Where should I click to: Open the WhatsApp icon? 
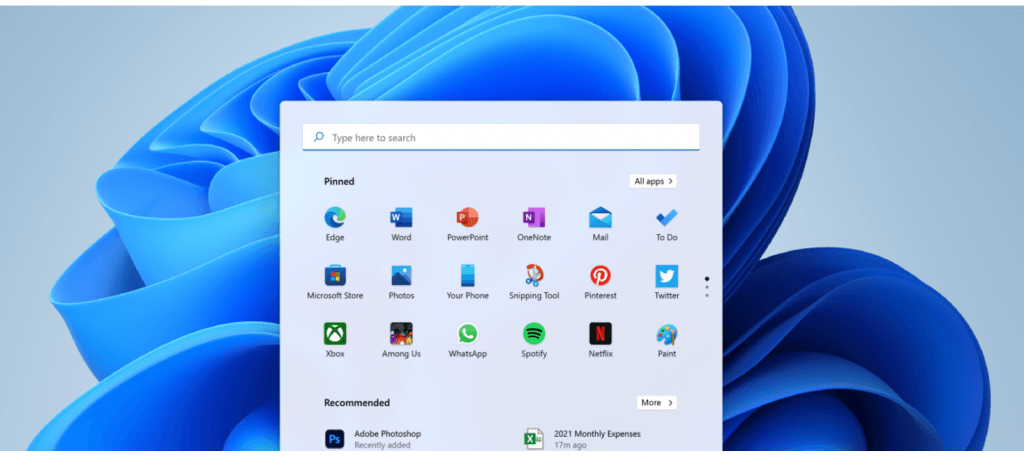coord(468,333)
